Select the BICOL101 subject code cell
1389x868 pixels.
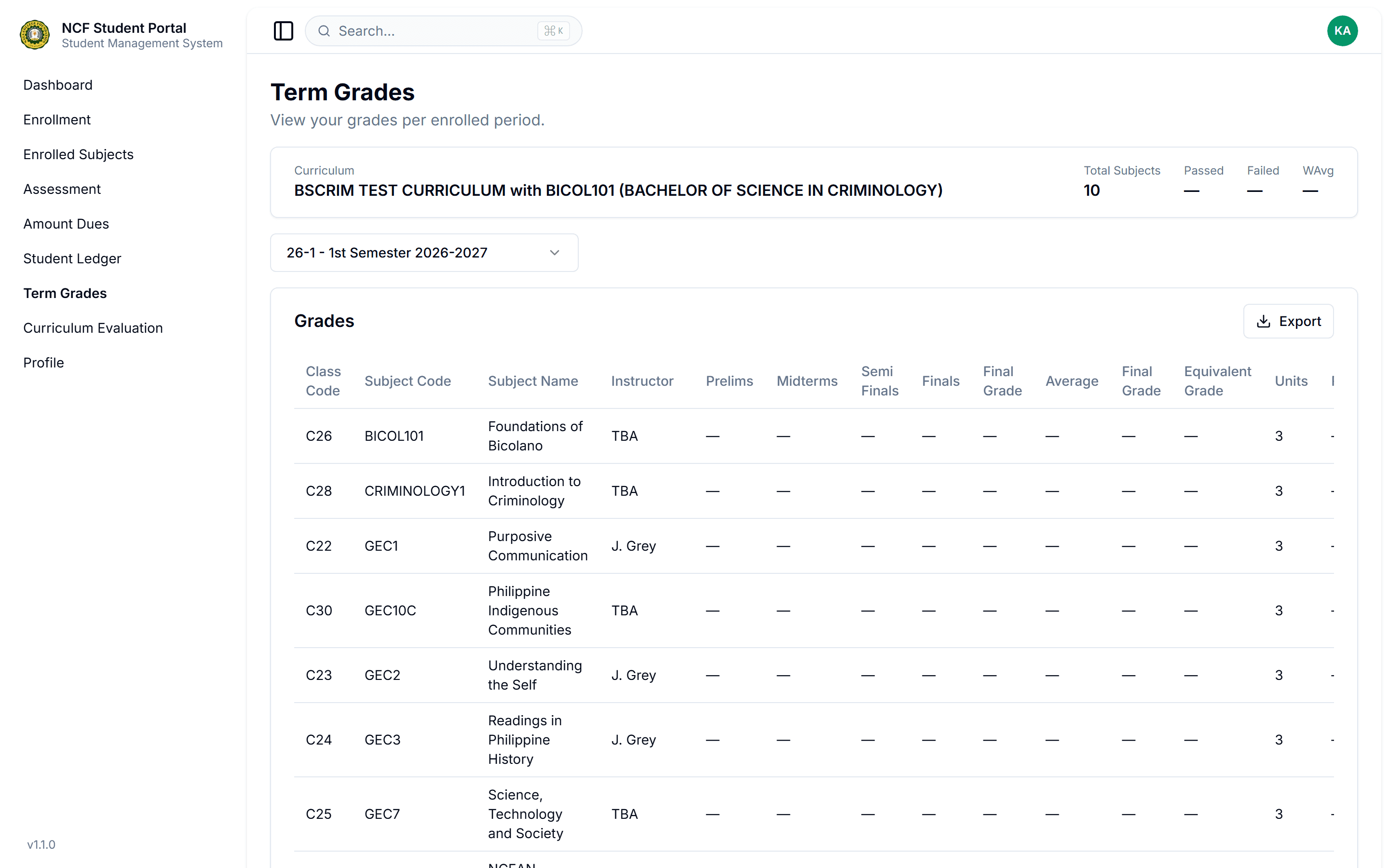coord(394,436)
